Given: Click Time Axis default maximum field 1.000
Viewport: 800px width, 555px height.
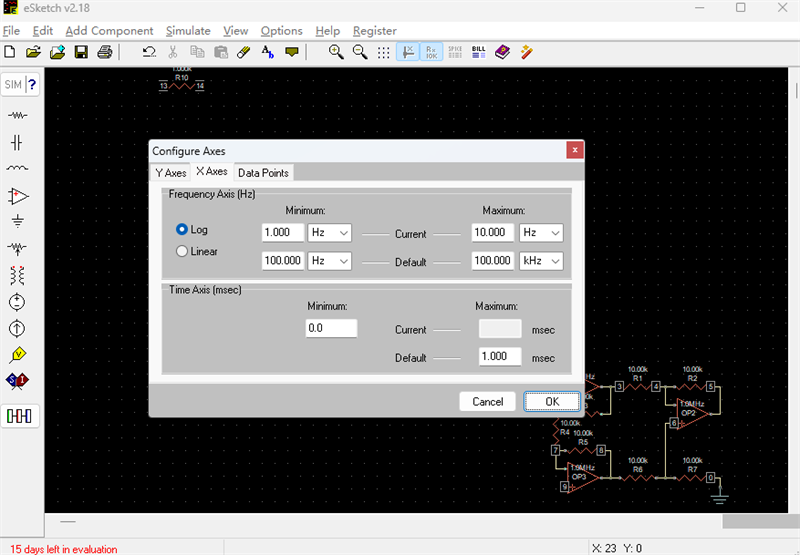Looking at the screenshot, I should (x=500, y=356).
